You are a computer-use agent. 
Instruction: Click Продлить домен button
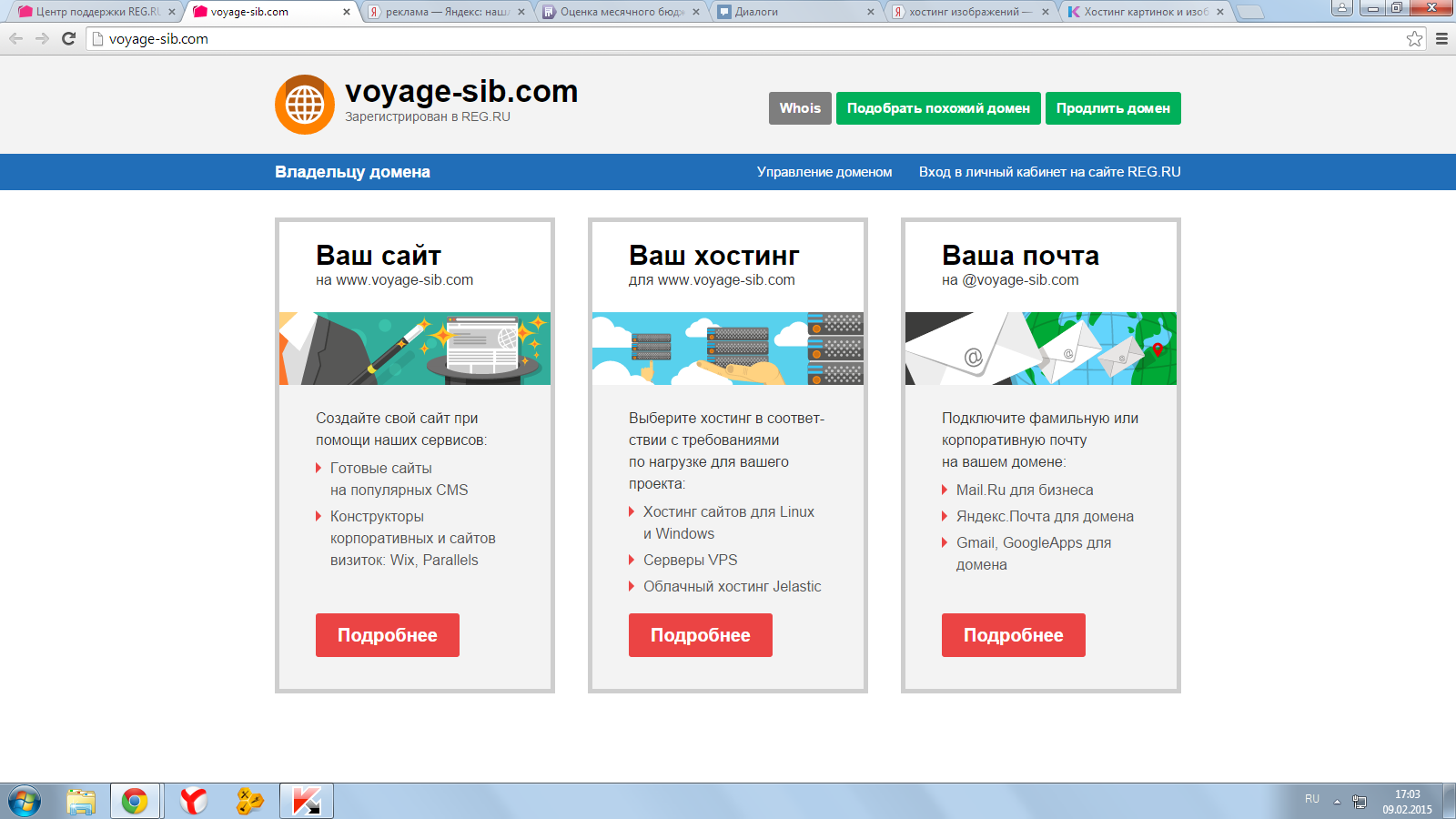coord(1113,108)
